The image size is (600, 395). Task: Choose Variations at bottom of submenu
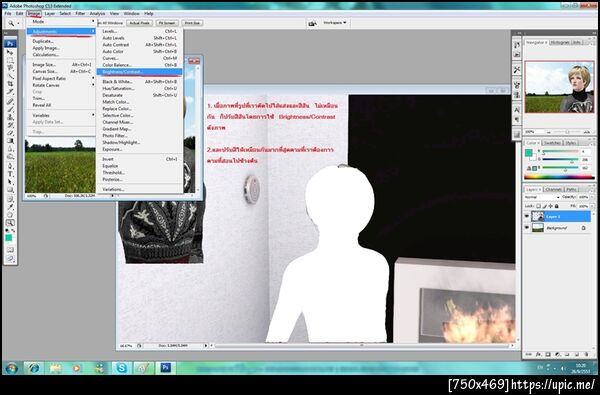(x=139, y=189)
